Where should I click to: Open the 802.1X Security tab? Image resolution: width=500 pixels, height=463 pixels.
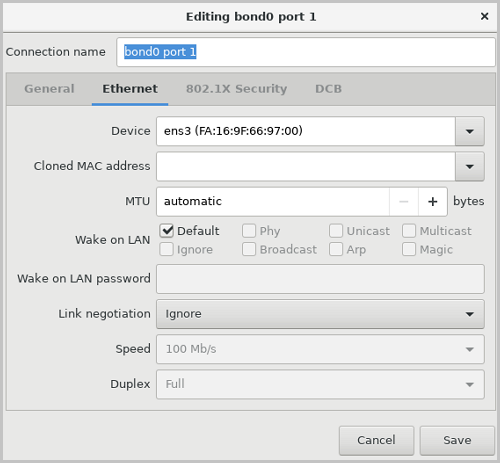point(236,89)
